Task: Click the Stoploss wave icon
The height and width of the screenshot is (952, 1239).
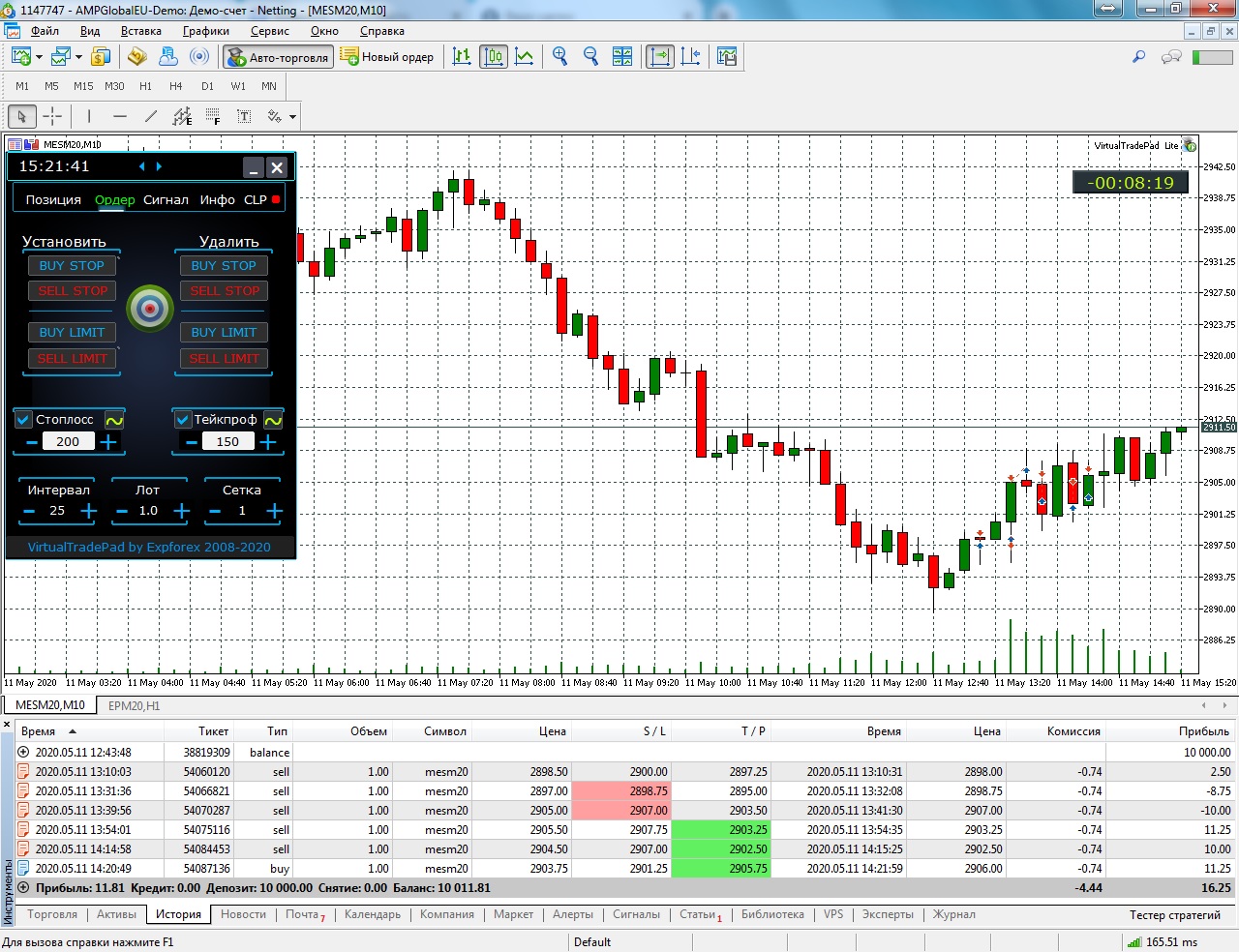Action: pos(114,420)
